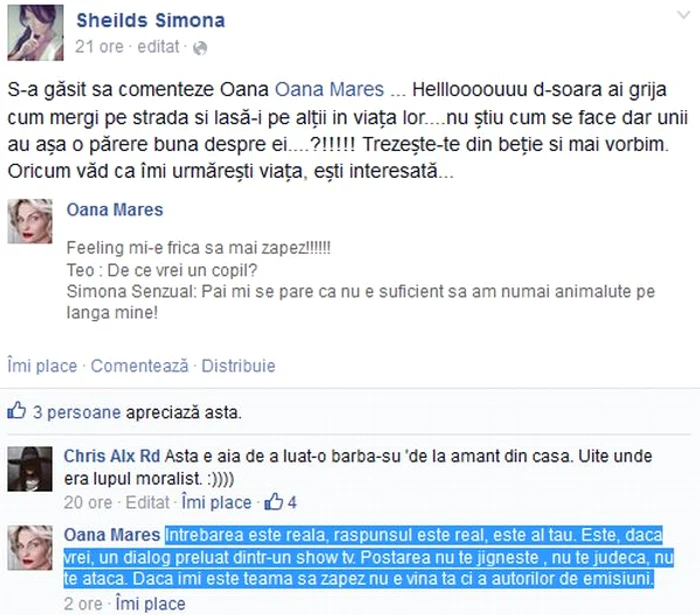Open Oana Mares name in shared post
This screenshot has height=615, width=700.
pyautogui.click(x=115, y=210)
